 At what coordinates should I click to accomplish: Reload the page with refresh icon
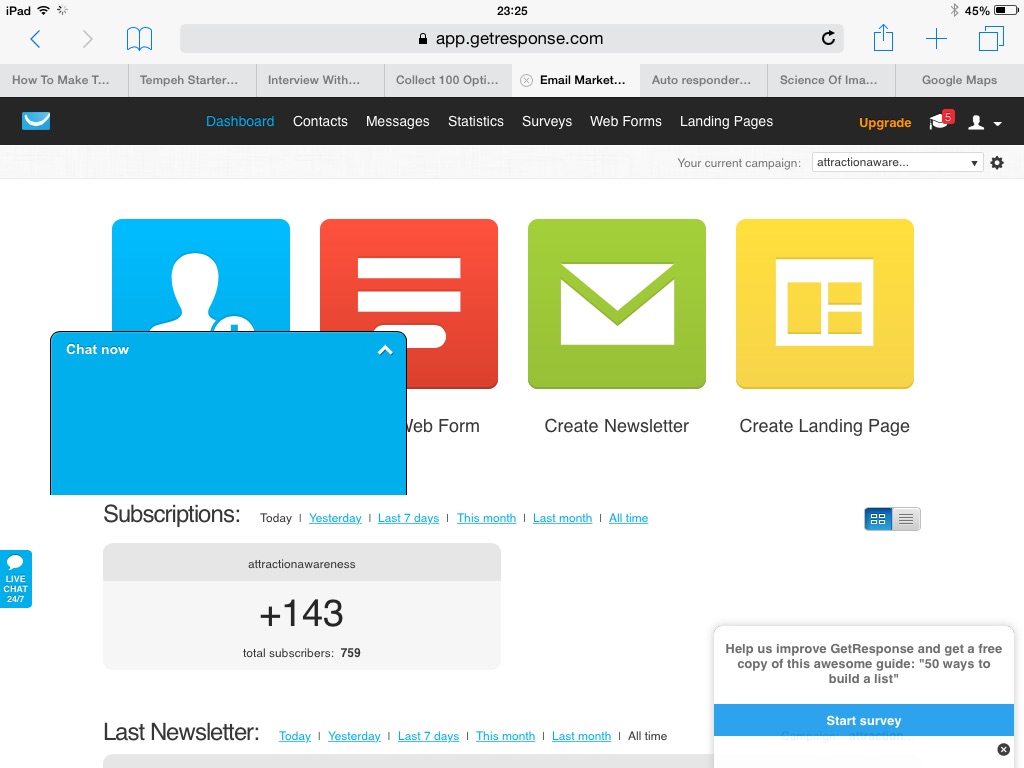tap(828, 39)
